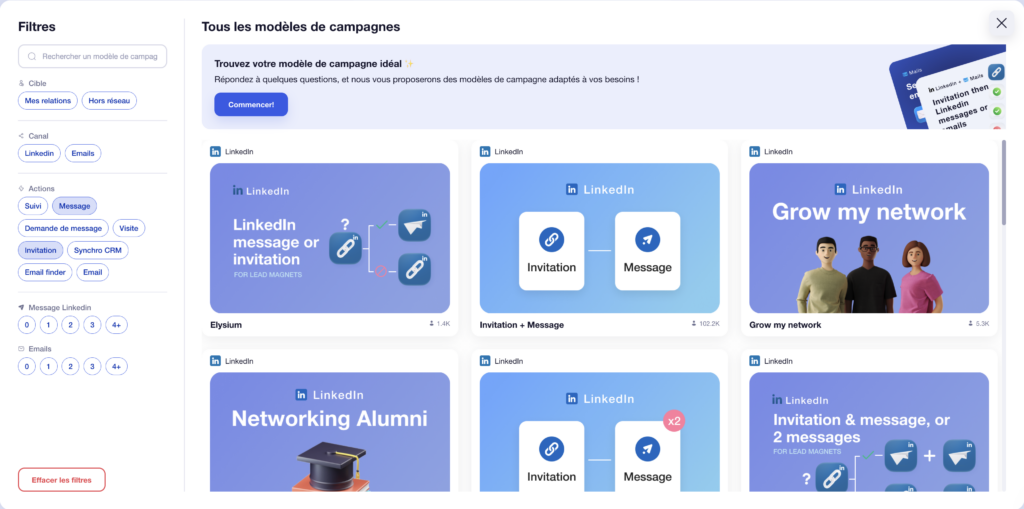
Task: Enable the Mes relations target filter
Action: [x=47, y=100]
